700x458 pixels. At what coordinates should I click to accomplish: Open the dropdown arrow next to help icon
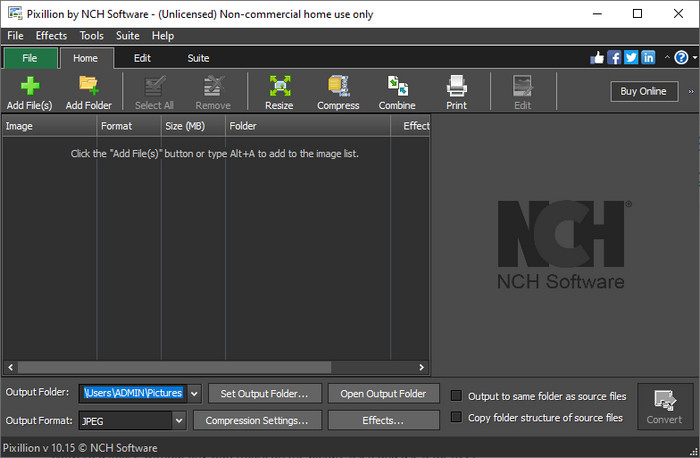click(695, 58)
